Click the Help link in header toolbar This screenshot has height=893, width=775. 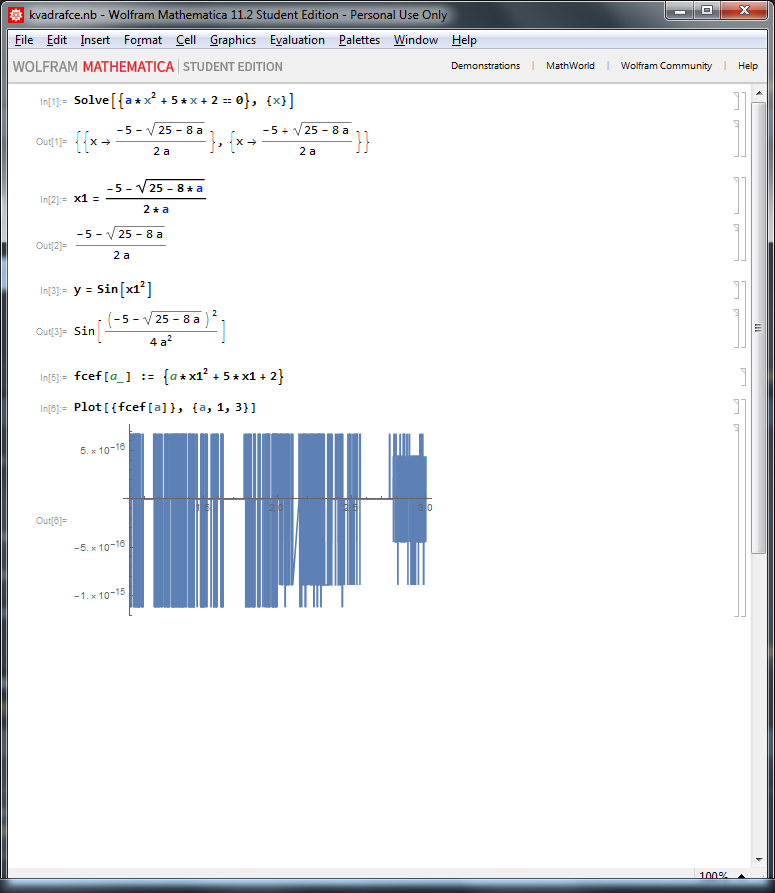pyautogui.click(x=747, y=66)
